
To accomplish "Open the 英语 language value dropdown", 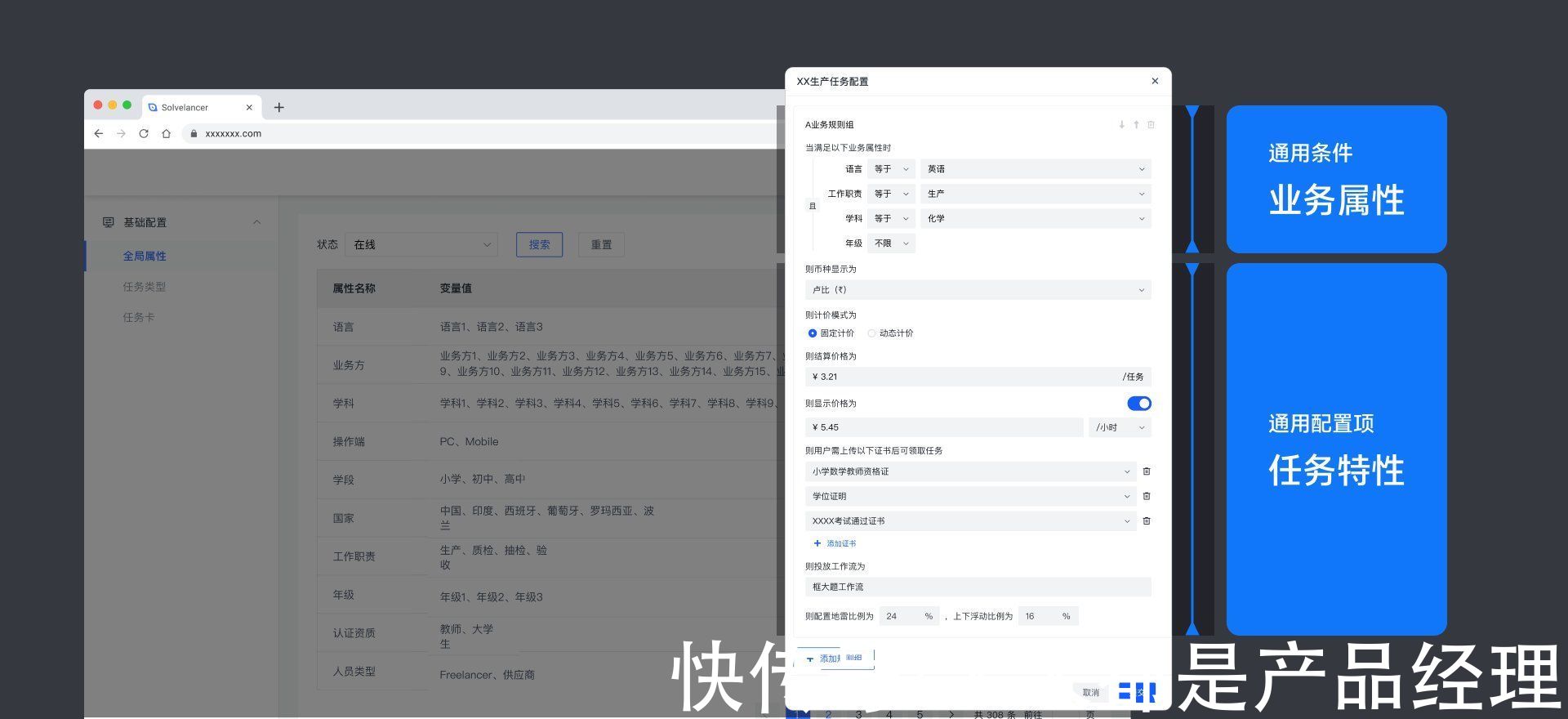I will pyautogui.click(x=1036, y=169).
